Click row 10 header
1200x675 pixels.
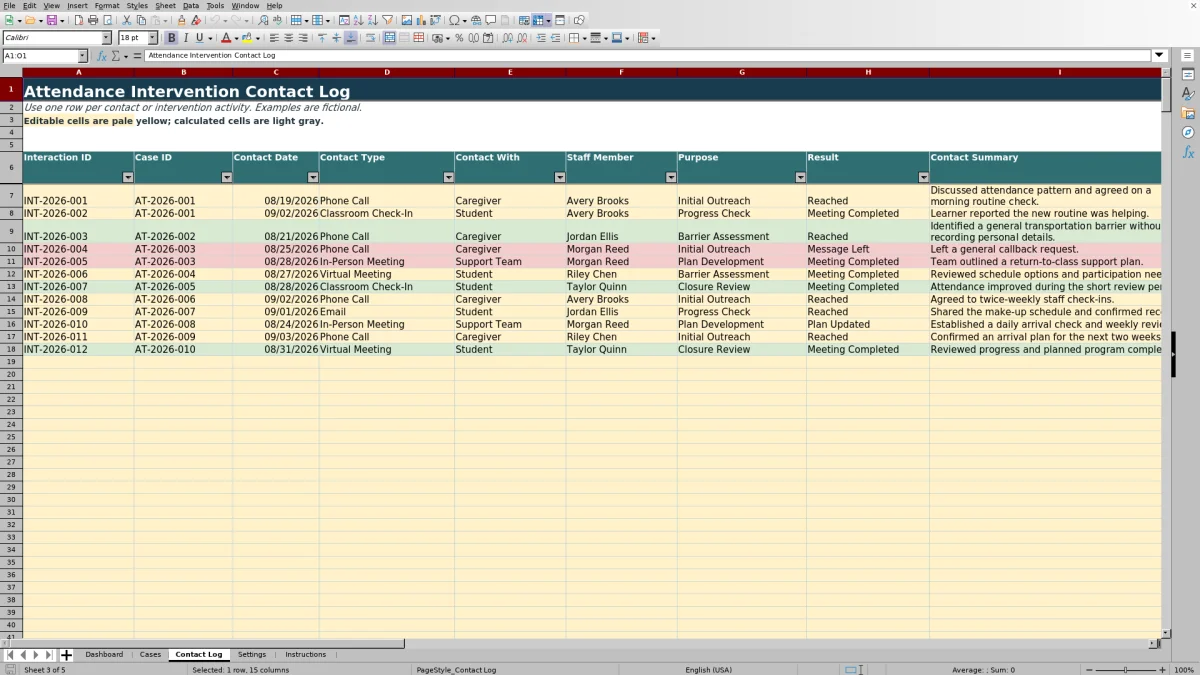(11, 249)
